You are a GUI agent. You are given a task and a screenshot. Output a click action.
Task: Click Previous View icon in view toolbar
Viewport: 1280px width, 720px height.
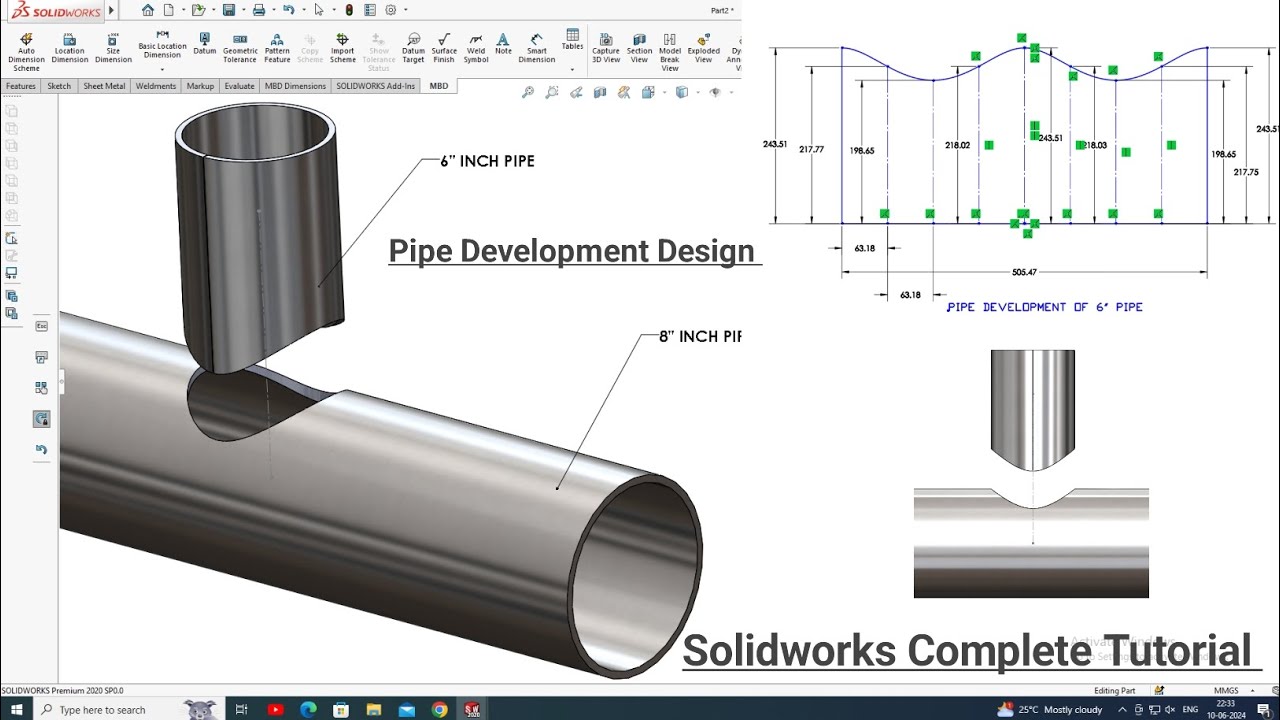(x=576, y=92)
